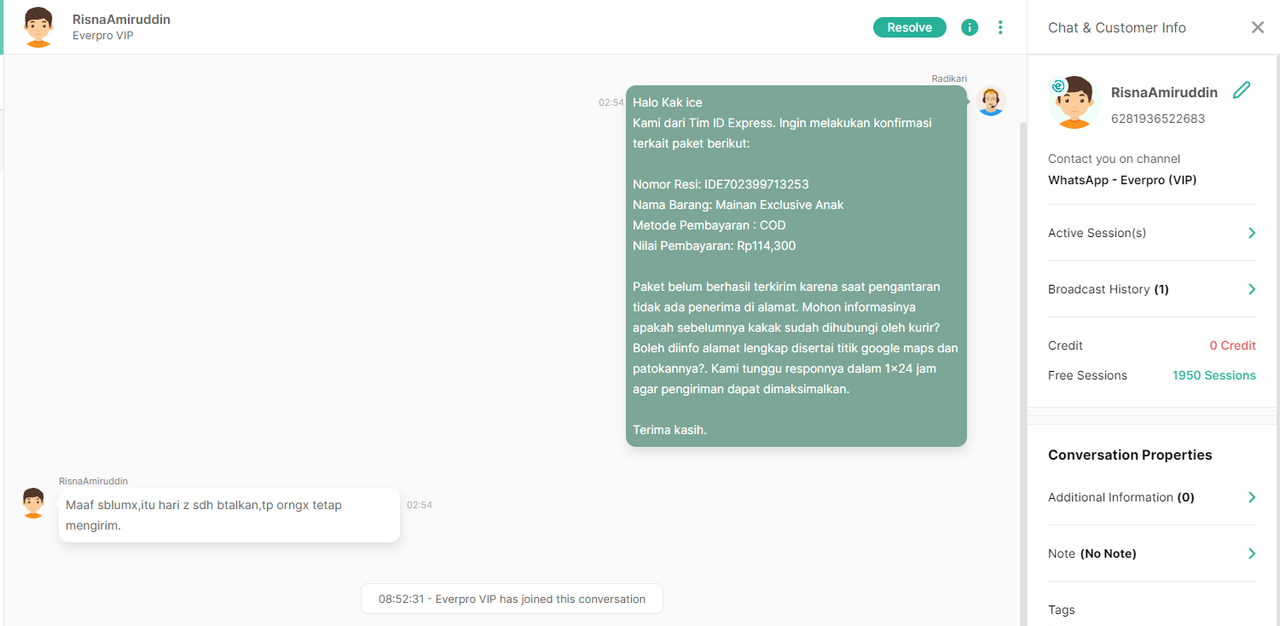The image size is (1280, 626).
Task: Click the customer reply message bubble
Action: click(229, 515)
